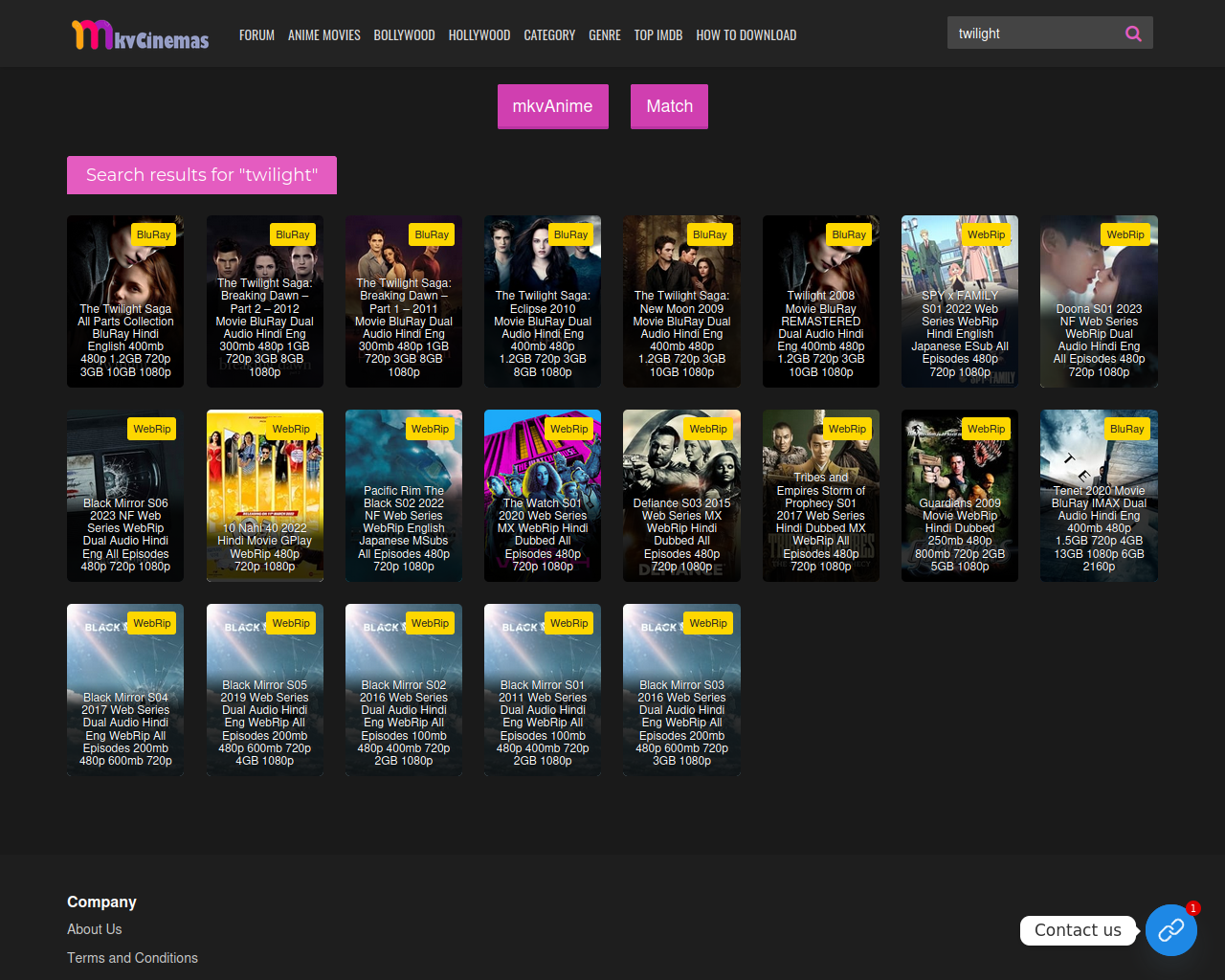Image resolution: width=1225 pixels, height=980 pixels.
Task: Click BluRay badge on Tenet card
Action: click(x=1126, y=429)
